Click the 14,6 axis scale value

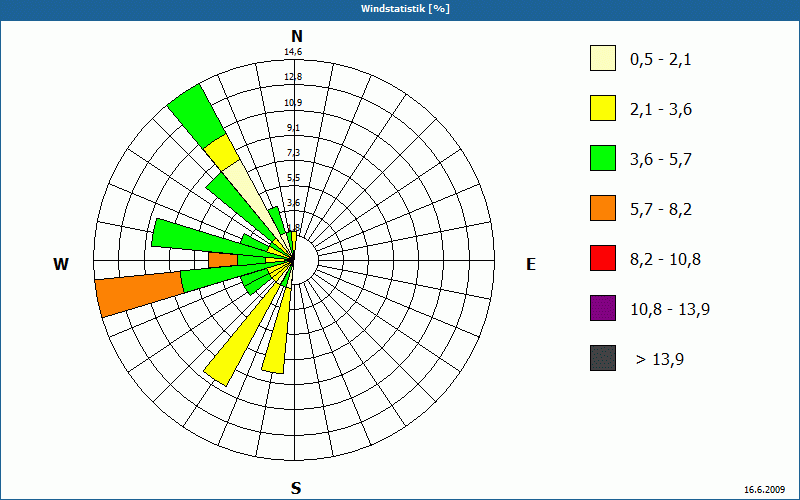coord(293,52)
